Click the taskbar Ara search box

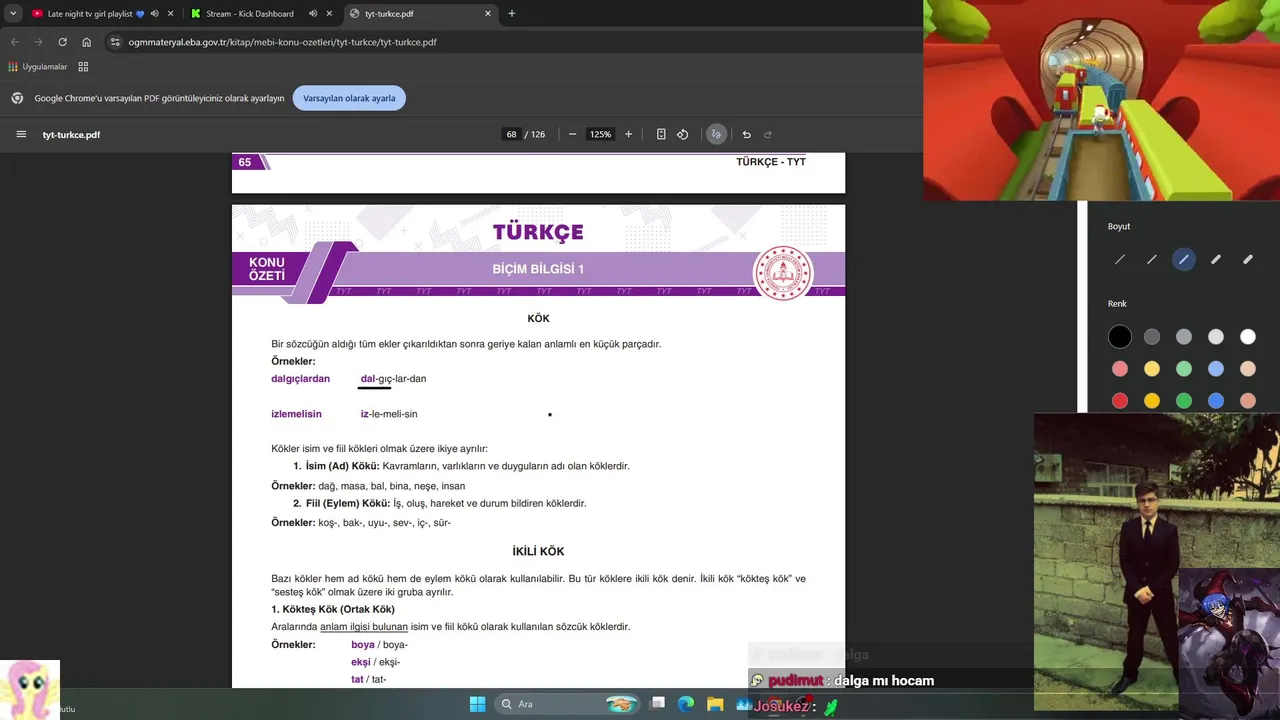(x=568, y=704)
